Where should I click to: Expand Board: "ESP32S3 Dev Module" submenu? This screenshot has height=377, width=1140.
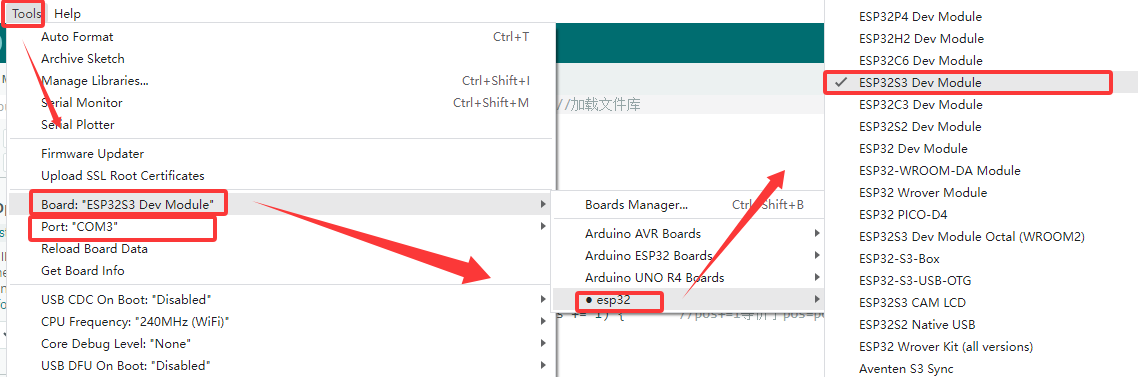tap(281, 205)
